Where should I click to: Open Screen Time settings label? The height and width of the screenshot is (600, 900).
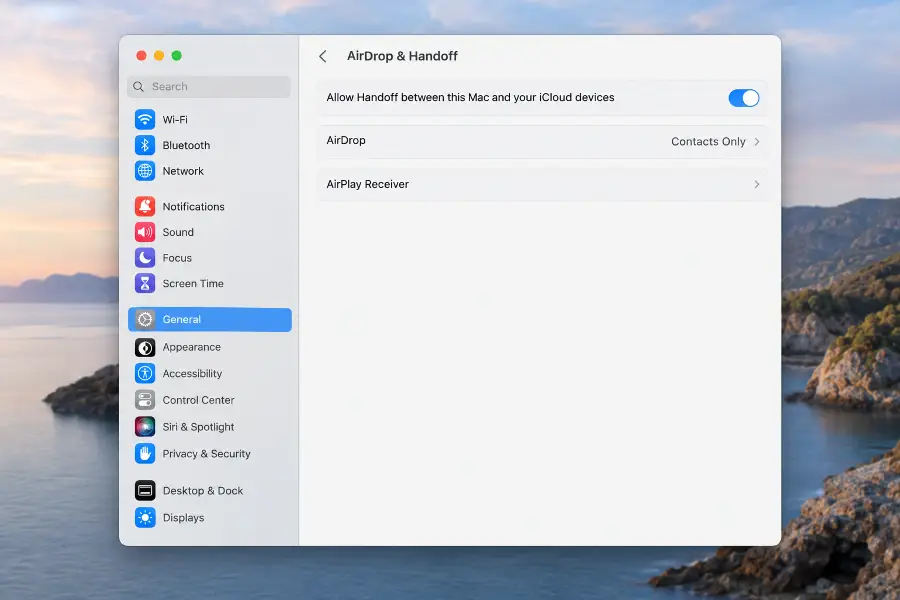click(x=193, y=283)
